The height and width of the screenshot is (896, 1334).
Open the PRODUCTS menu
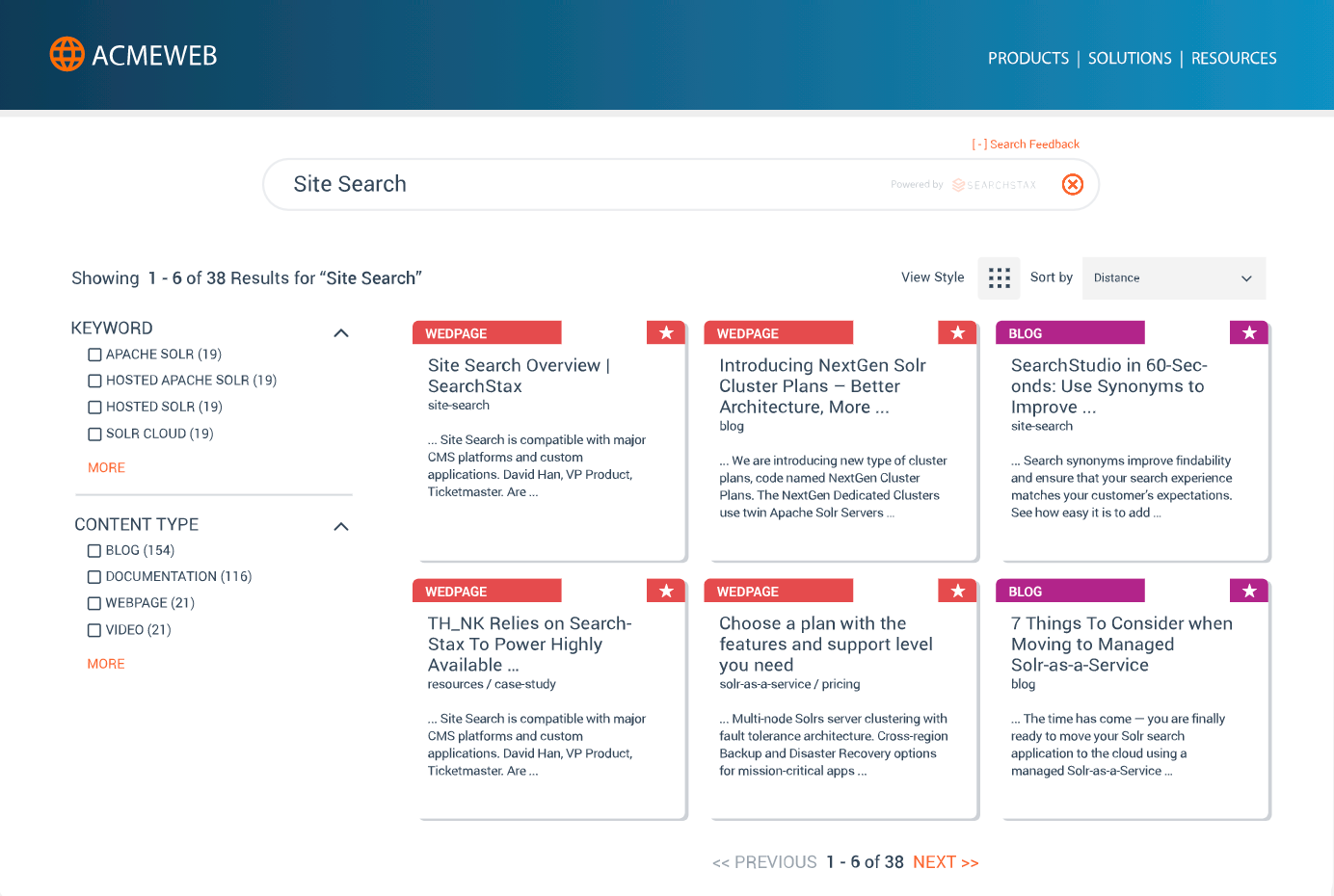1027,58
